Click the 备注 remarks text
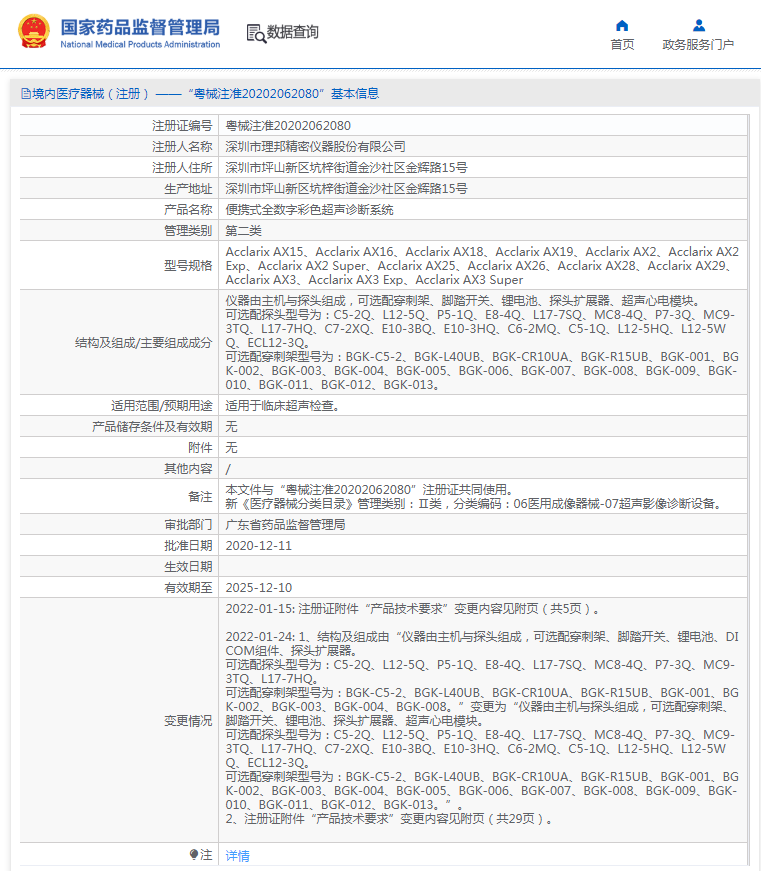The height and width of the screenshot is (871, 761). point(474,497)
